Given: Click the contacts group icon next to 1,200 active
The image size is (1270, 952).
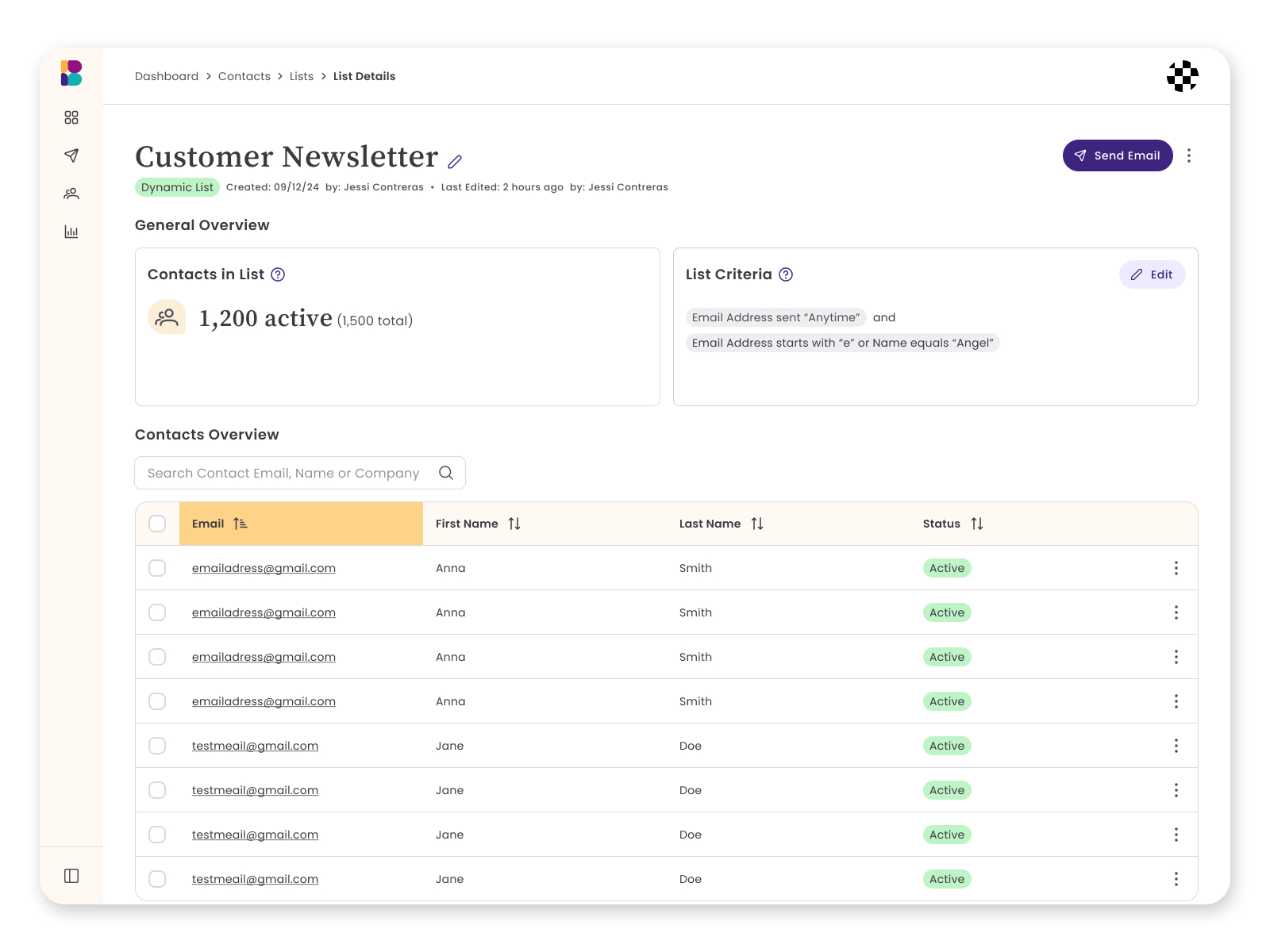Looking at the screenshot, I should [x=167, y=317].
